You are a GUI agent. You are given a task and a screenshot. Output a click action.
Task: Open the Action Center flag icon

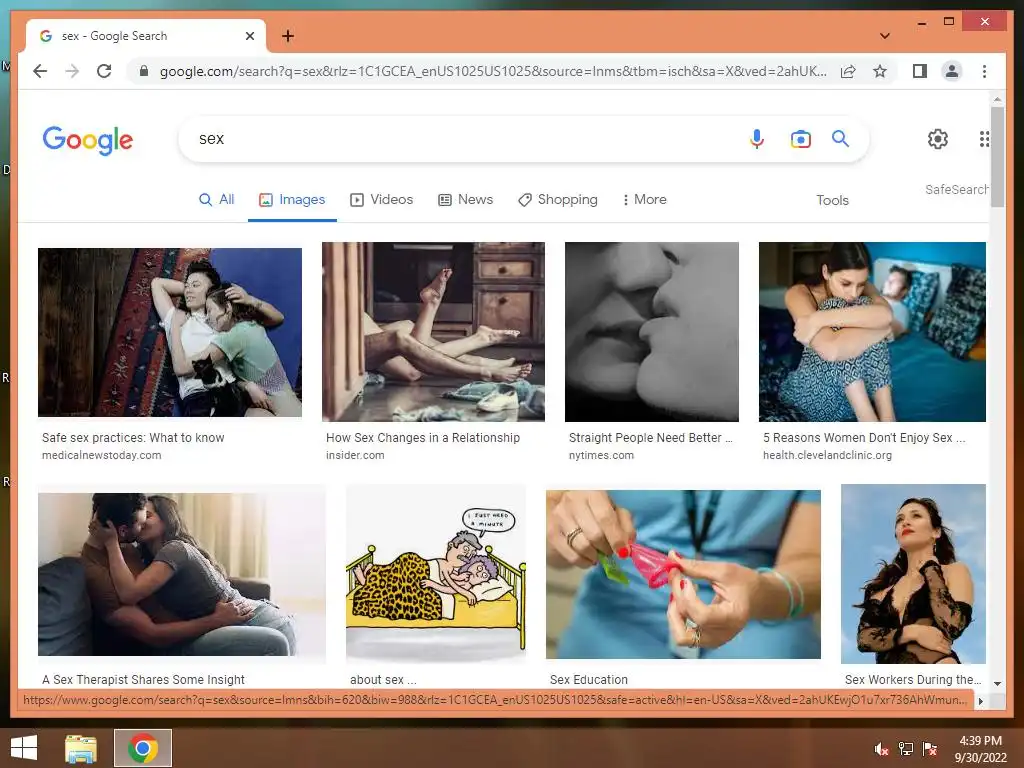pyautogui.click(x=930, y=749)
